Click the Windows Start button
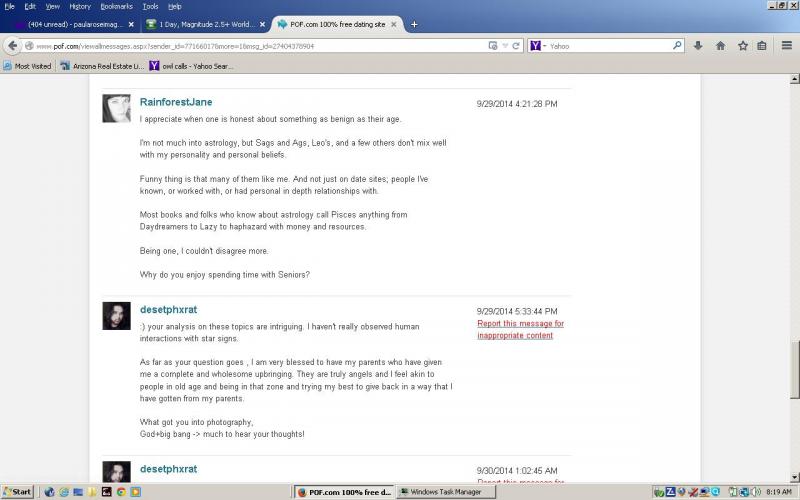This screenshot has height=500, width=800. (x=17, y=492)
